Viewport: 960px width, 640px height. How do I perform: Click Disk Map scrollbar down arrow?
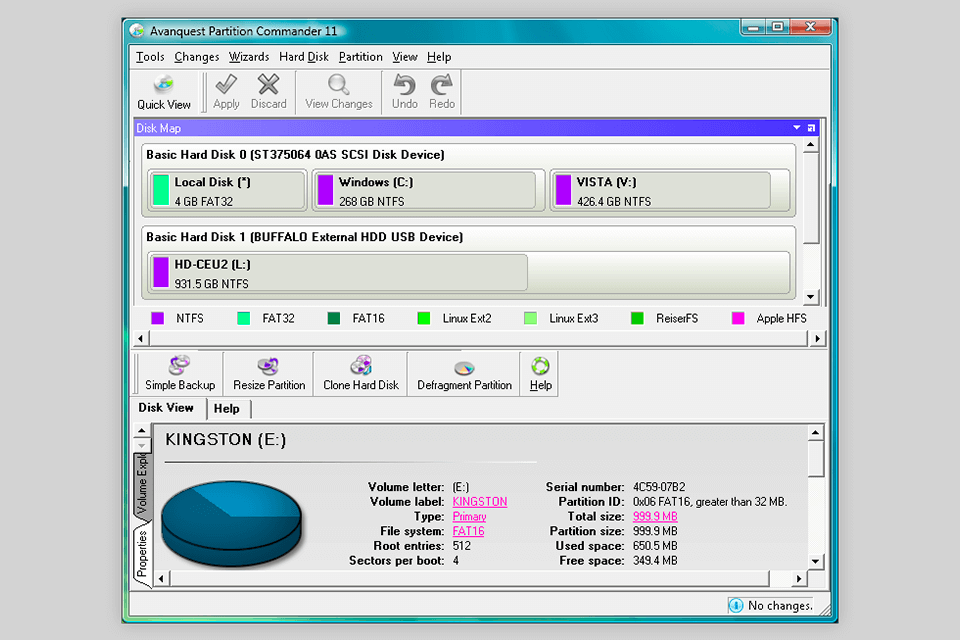(x=811, y=297)
